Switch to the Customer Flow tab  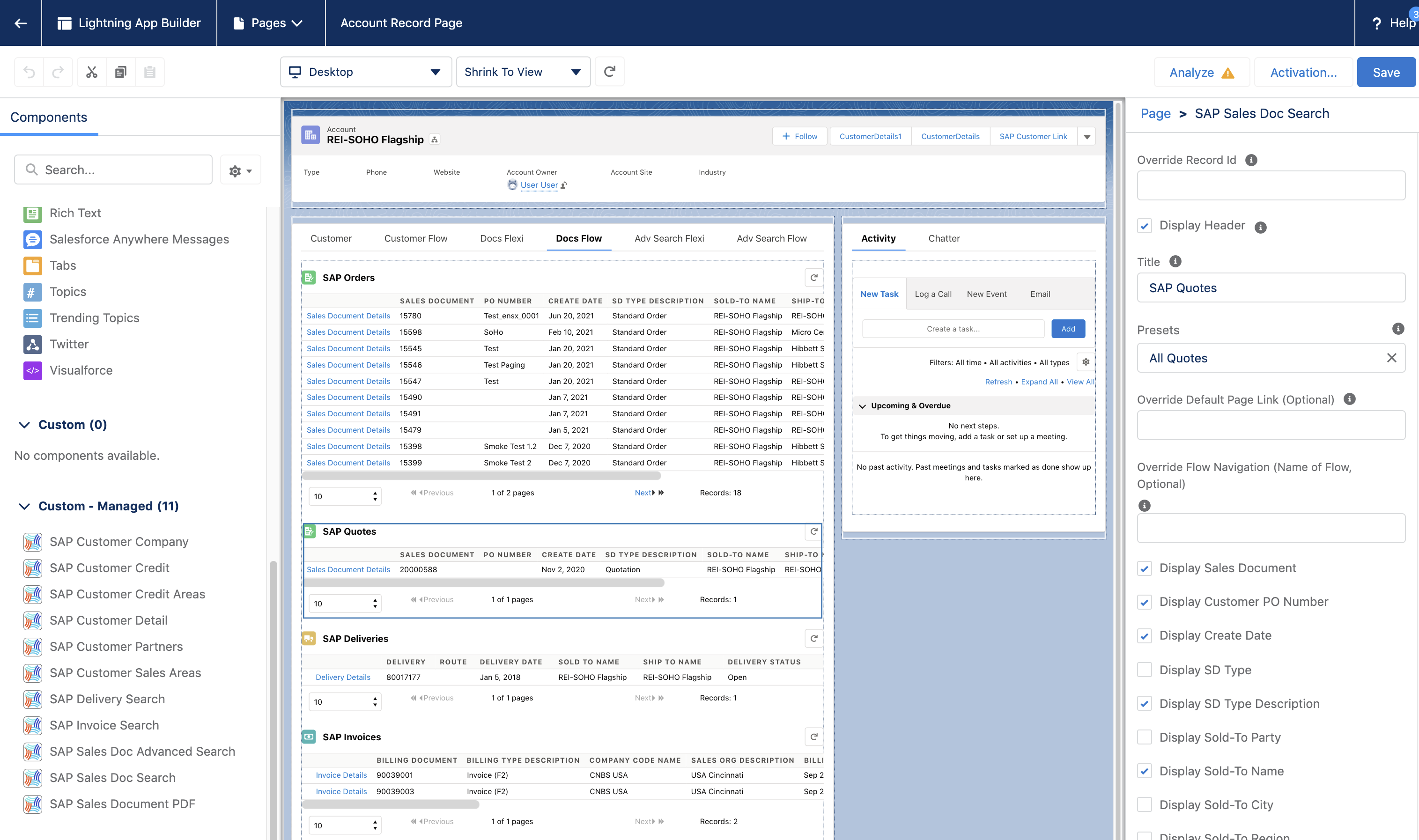click(415, 239)
